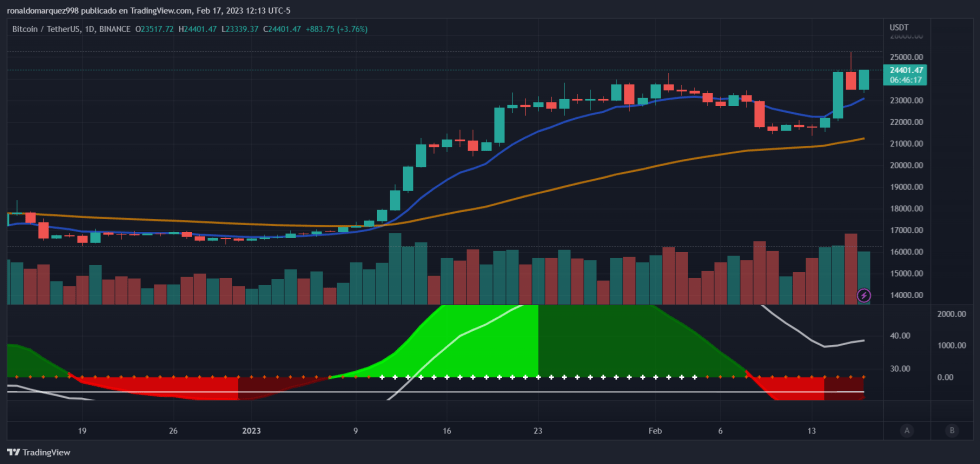Click the TradingView logo at bottom left
Image resolution: width=980 pixels, height=464 pixels.
pos(39,452)
